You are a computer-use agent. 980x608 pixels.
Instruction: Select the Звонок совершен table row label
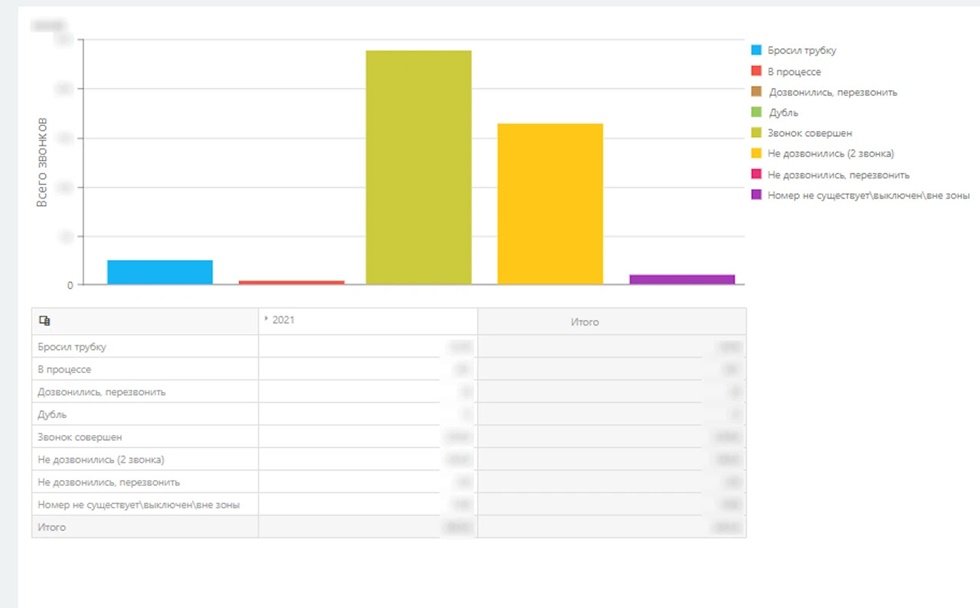point(79,437)
